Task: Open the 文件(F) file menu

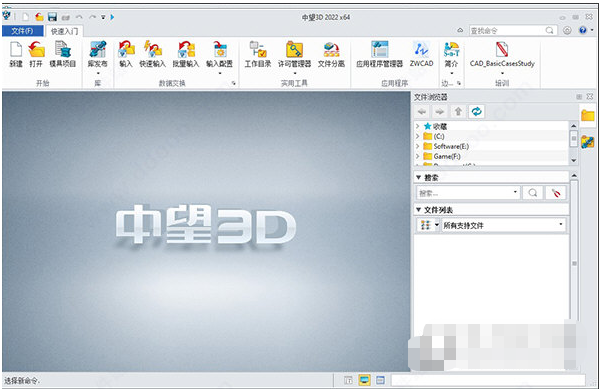Action: 22,31
